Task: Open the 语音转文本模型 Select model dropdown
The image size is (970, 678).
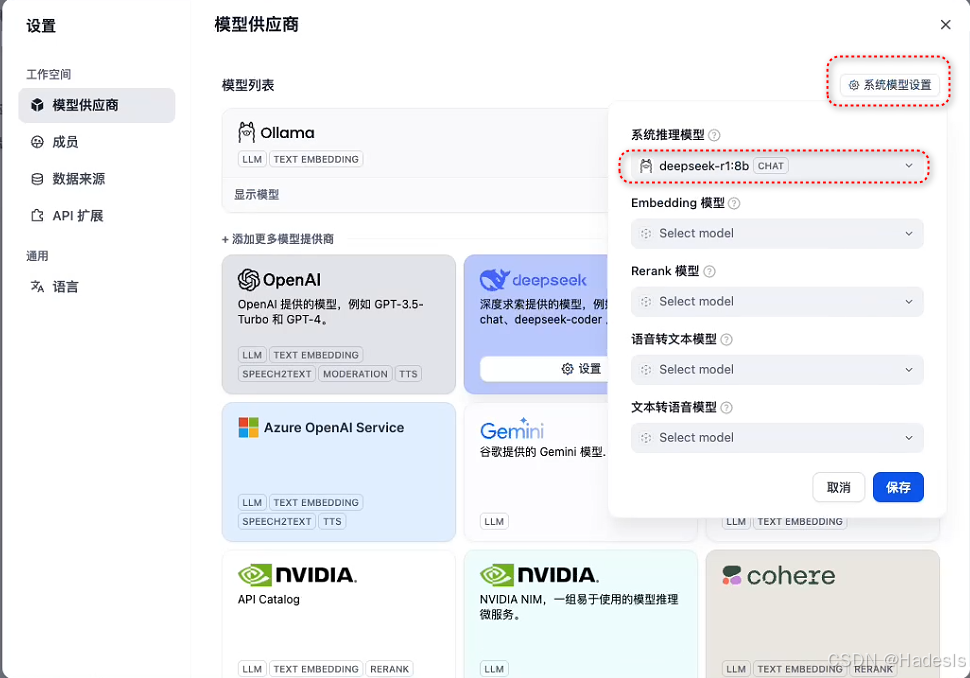Action: click(777, 370)
